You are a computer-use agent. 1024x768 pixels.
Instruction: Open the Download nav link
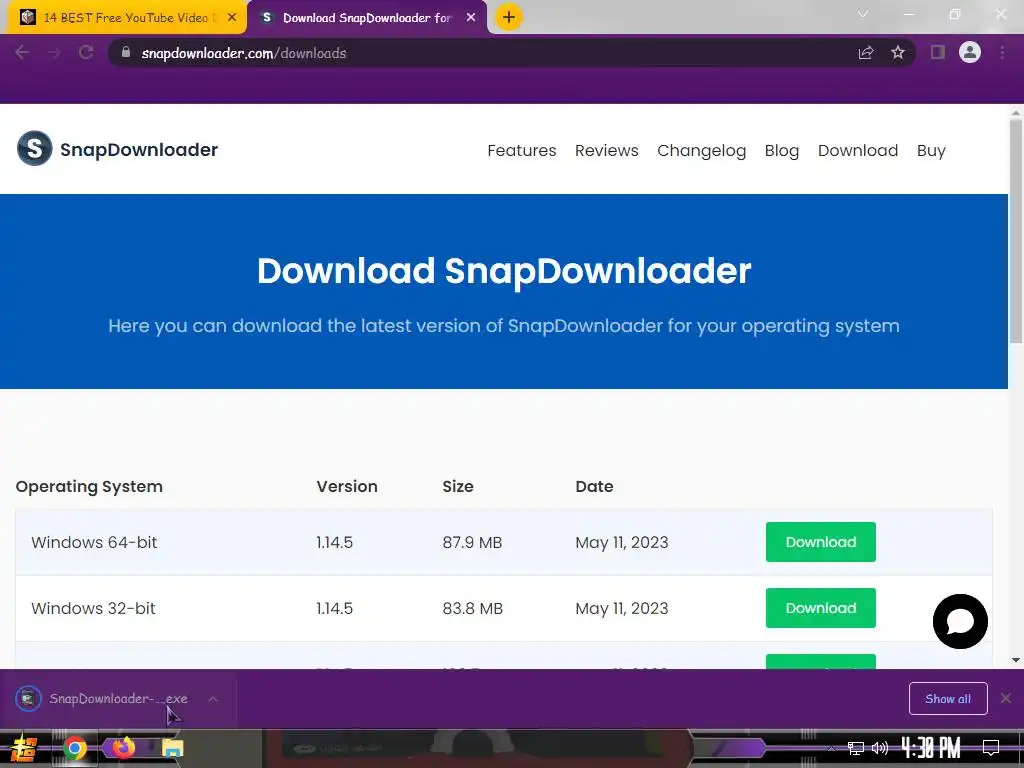click(x=858, y=150)
